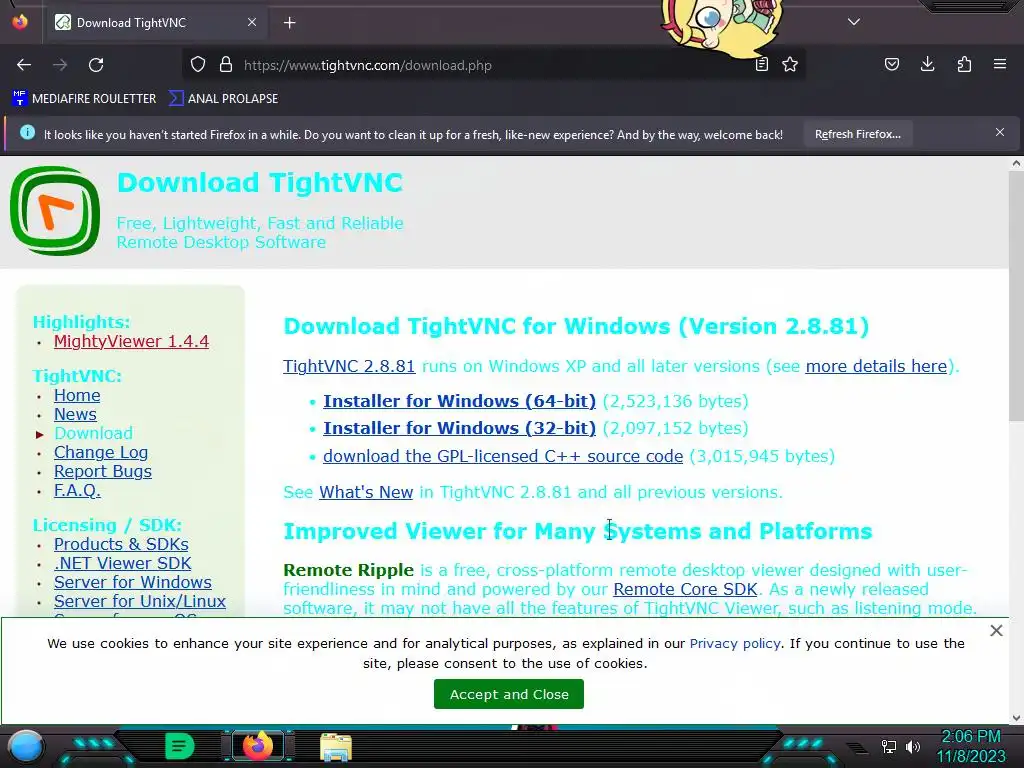
Task: Open the Extensions puzzle icon
Action: [x=964, y=65]
